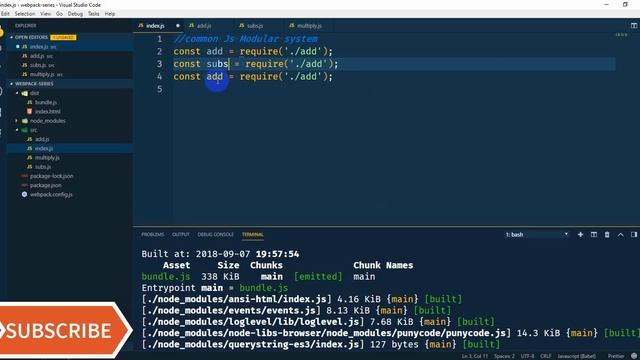Click the CRLF line ending status entry
Viewport: 640px width, 360px height.
(546, 356)
